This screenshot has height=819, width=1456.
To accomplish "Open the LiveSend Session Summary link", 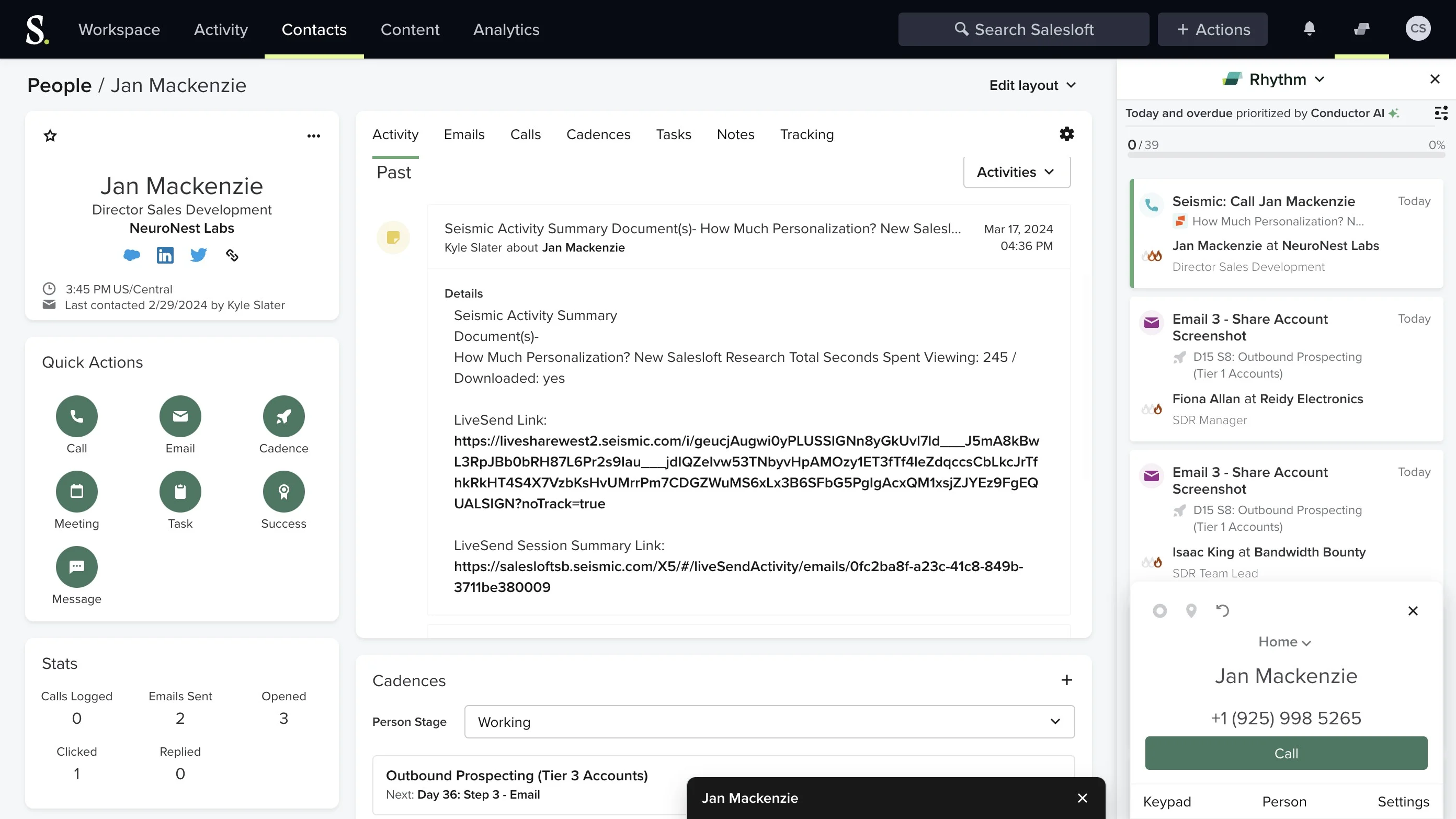I will (x=738, y=576).
